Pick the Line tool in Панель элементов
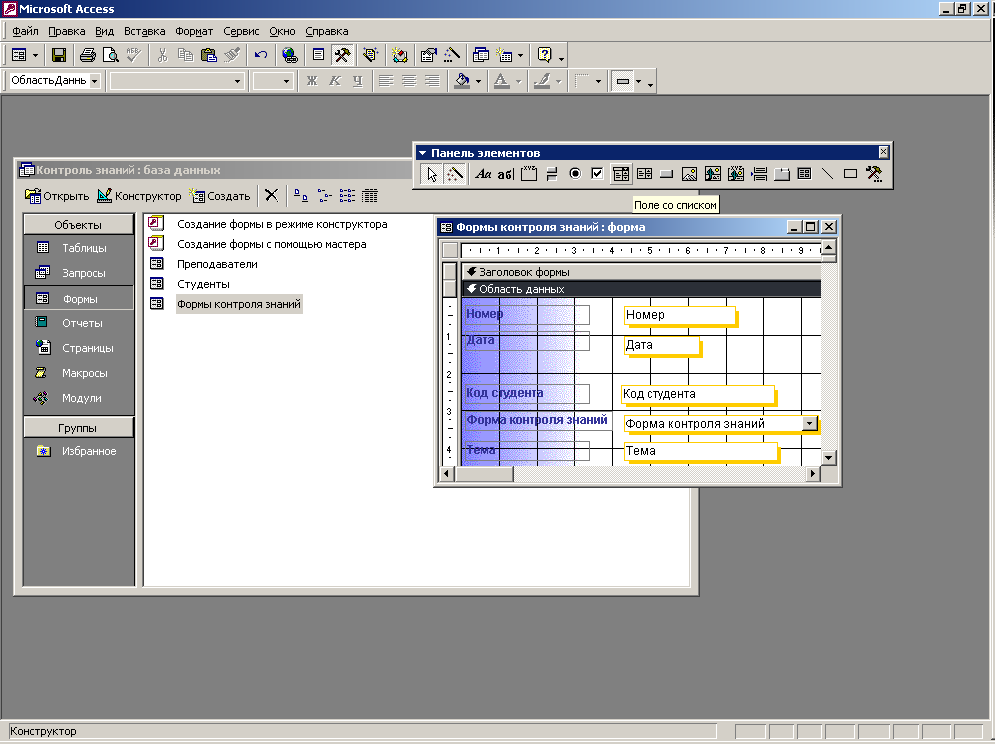The height and width of the screenshot is (744, 995). pos(827,174)
